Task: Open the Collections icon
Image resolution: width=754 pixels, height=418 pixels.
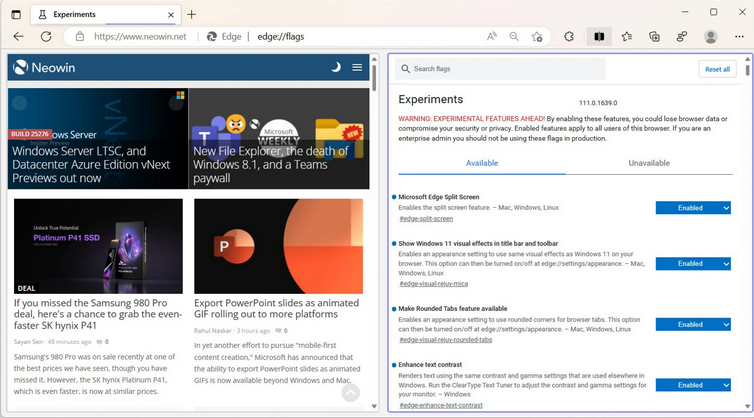Action: 654,36
